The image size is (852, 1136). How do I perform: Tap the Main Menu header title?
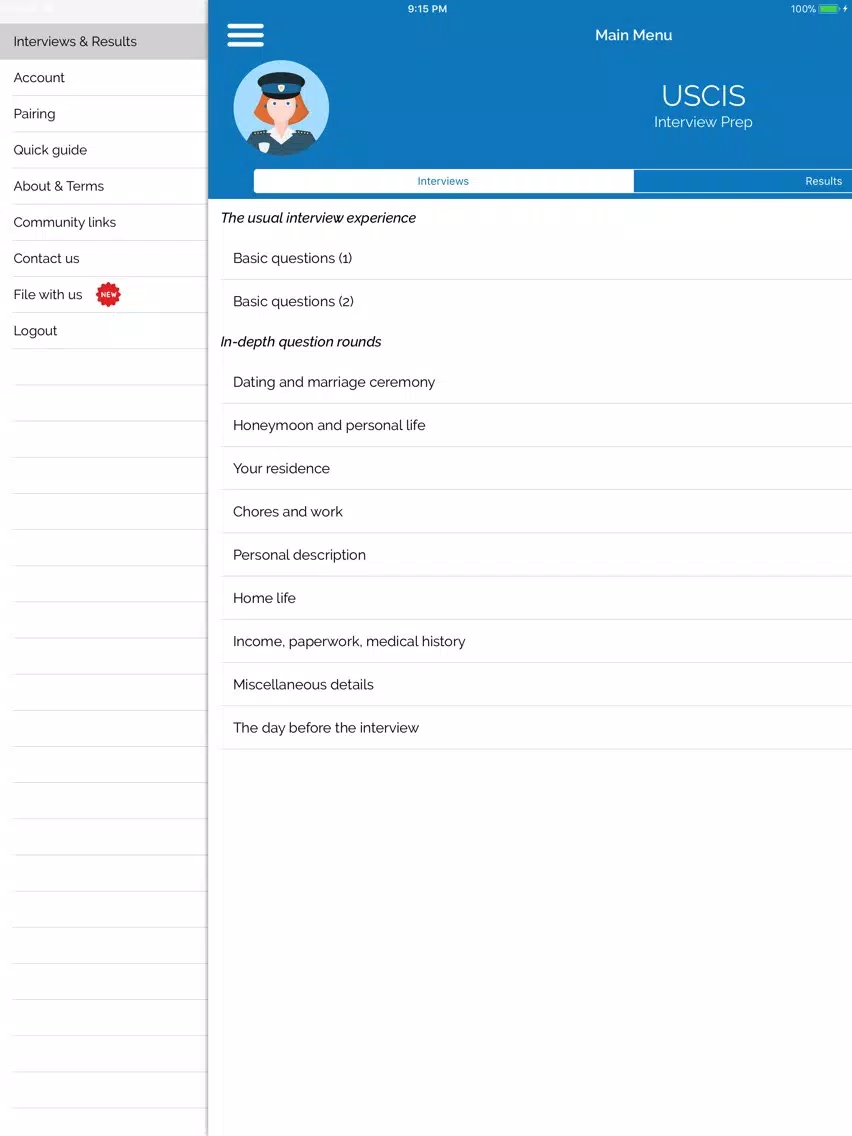(x=633, y=35)
